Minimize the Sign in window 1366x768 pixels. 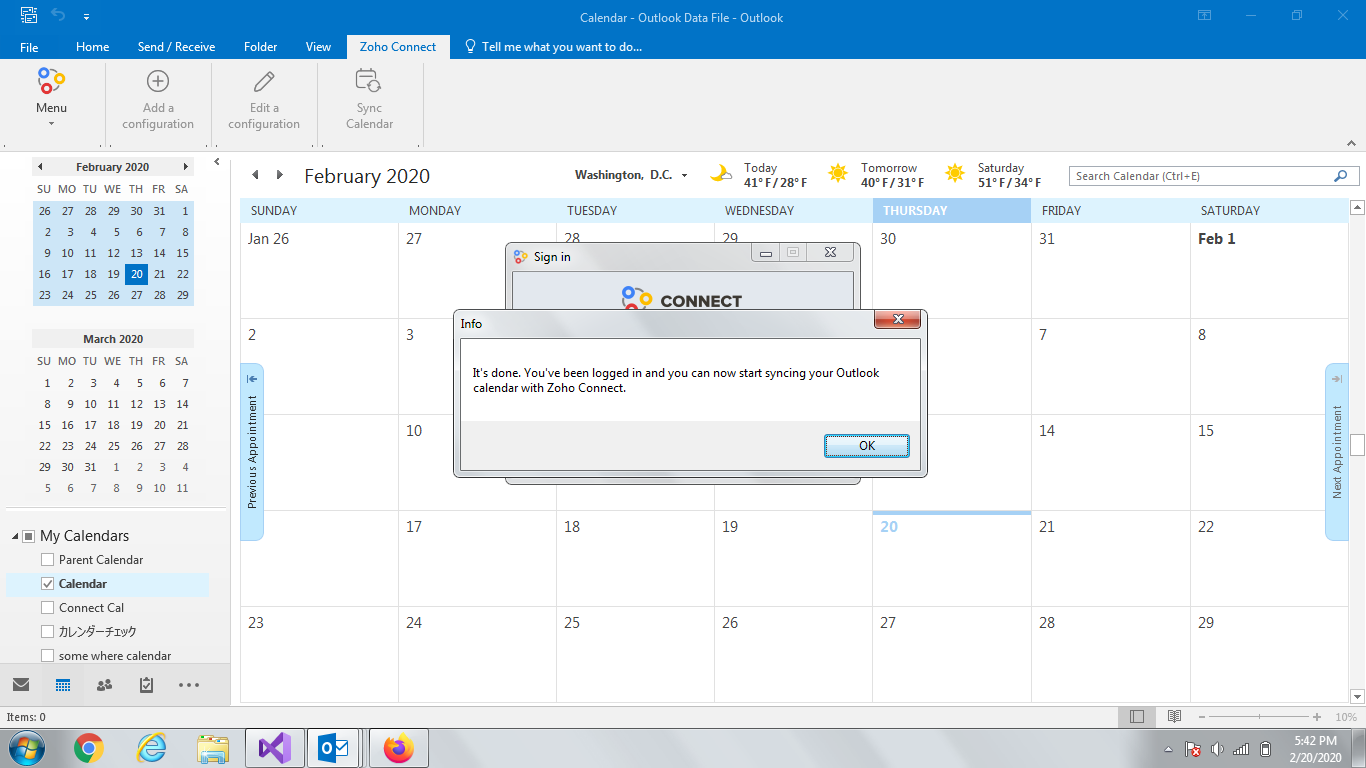(x=766, y=254)
